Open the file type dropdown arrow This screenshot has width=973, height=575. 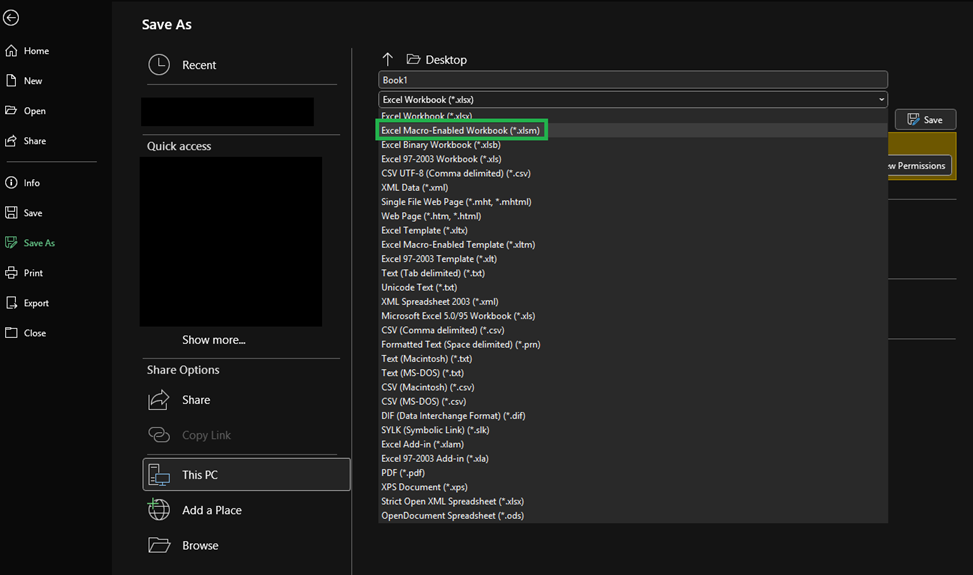click(881, 99)
